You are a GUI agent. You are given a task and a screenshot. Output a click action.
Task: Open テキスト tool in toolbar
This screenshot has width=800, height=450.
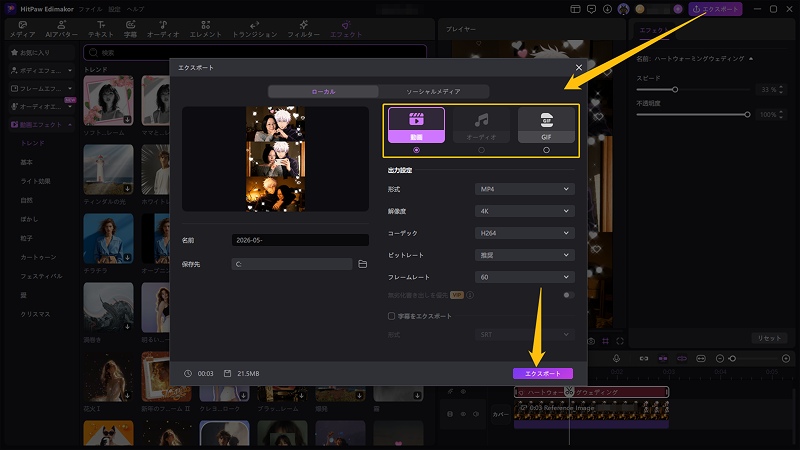(101, 29)
